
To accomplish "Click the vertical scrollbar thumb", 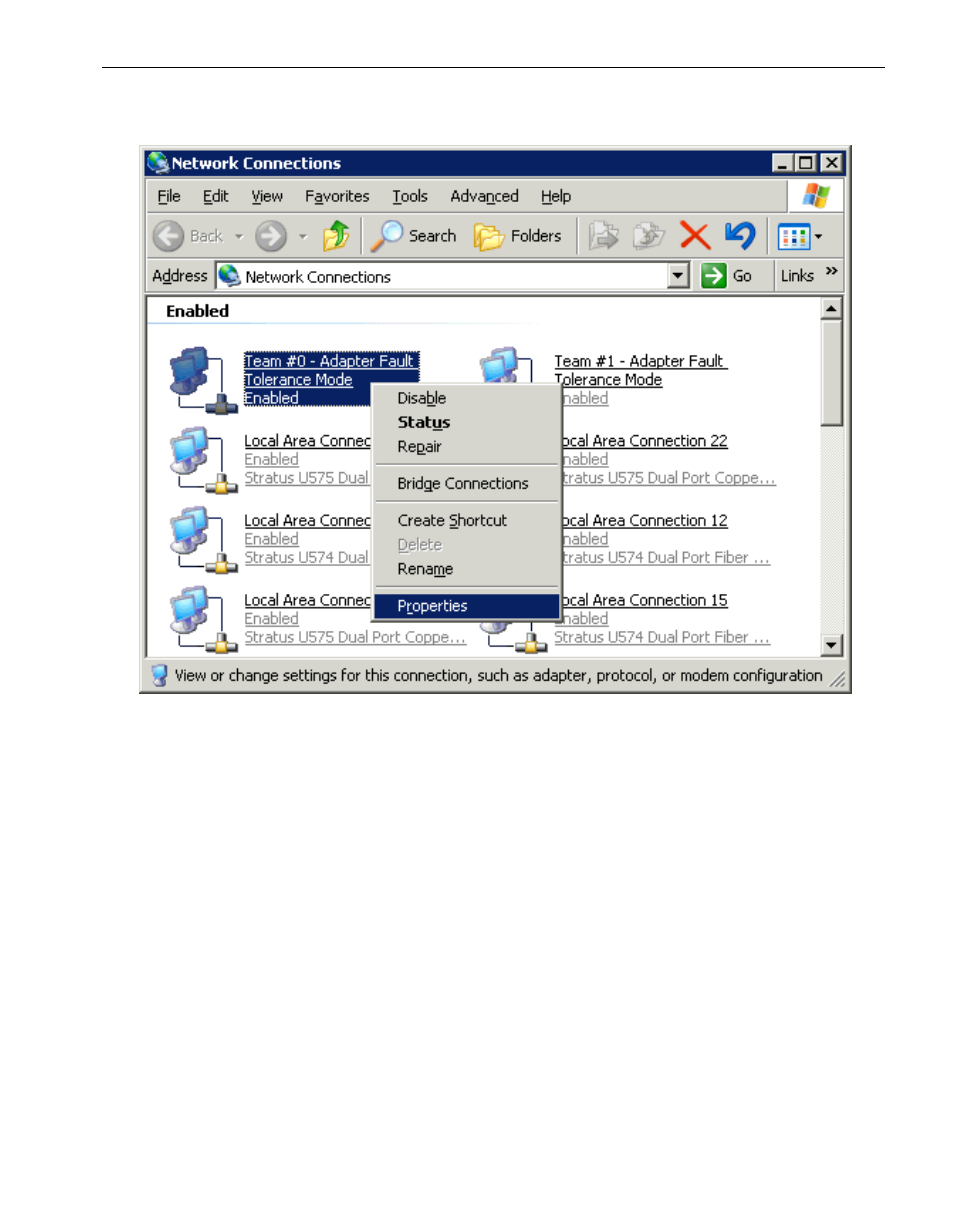I will pyautogui.click(x=832, y=373).
